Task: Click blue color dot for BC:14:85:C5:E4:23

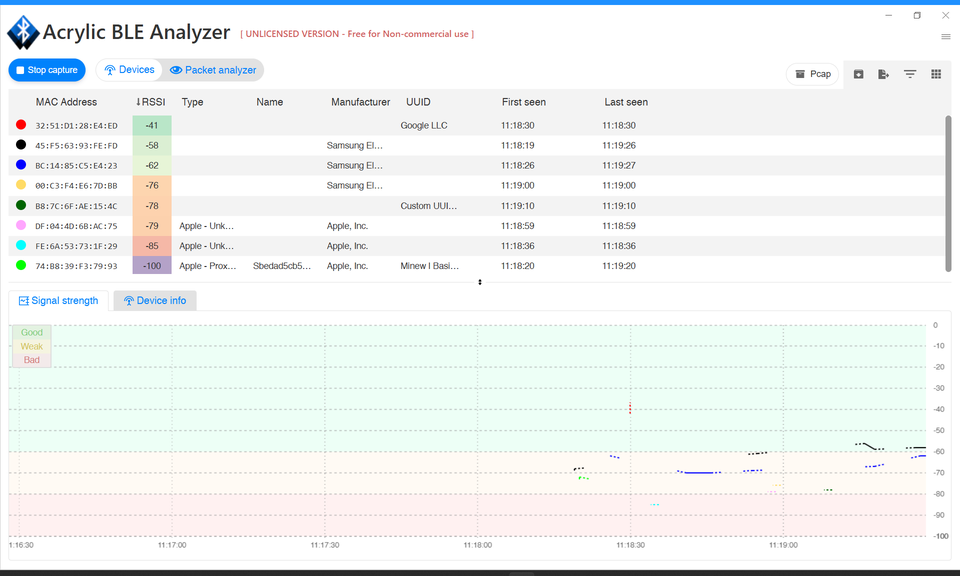Action: [x=21, y=165]
